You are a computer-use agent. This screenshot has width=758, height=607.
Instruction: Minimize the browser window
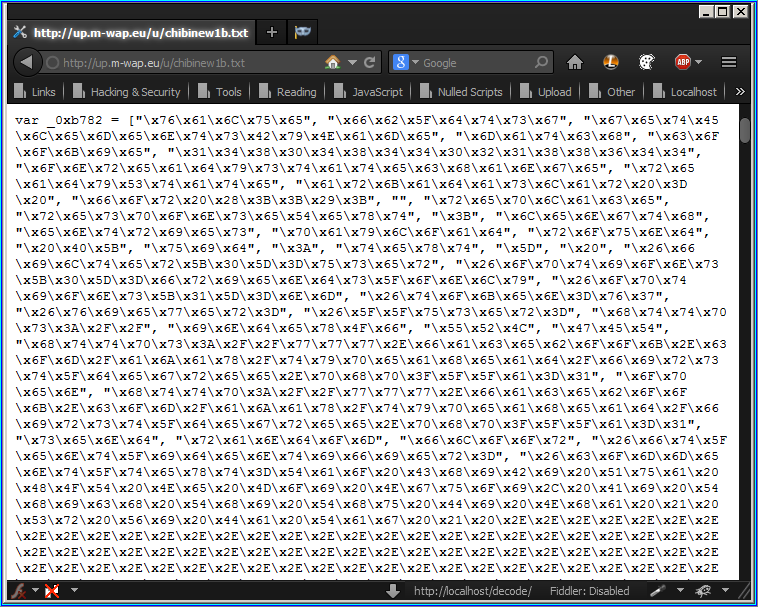pos(706,11)
